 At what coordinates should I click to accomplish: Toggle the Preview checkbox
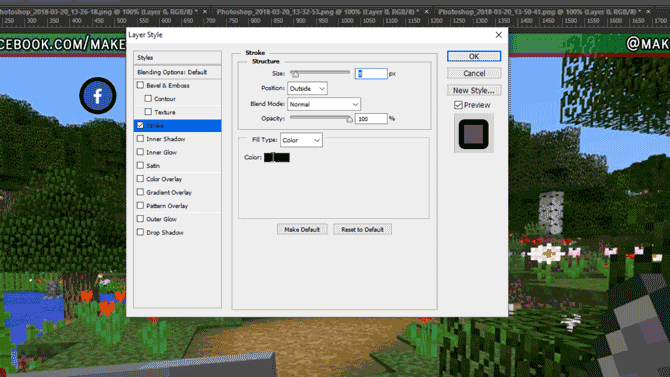tap(458, 105)
